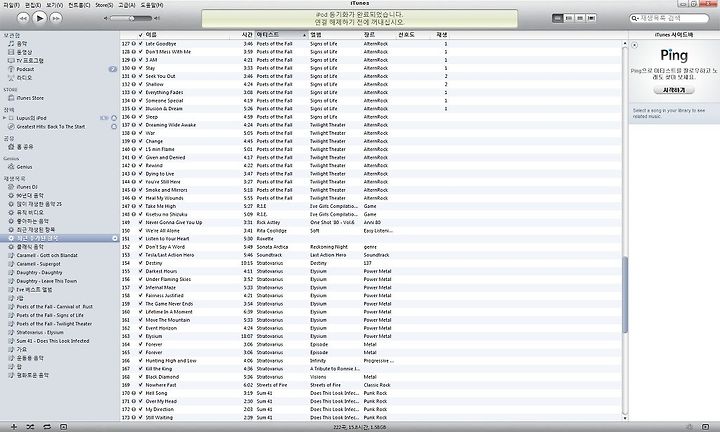Toggle the iTunes sidebar button at bottom right

click(705, 427)
